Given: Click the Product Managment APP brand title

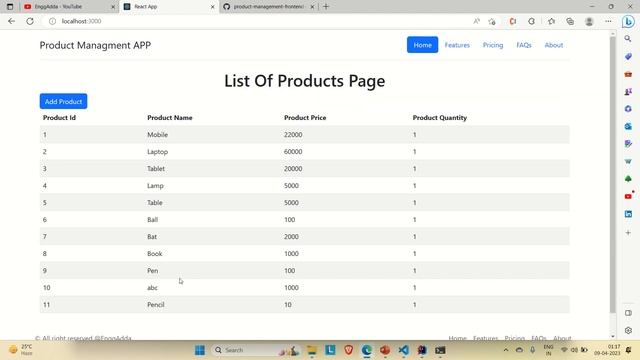Looking at the screenshot, I should click(95, 45).
